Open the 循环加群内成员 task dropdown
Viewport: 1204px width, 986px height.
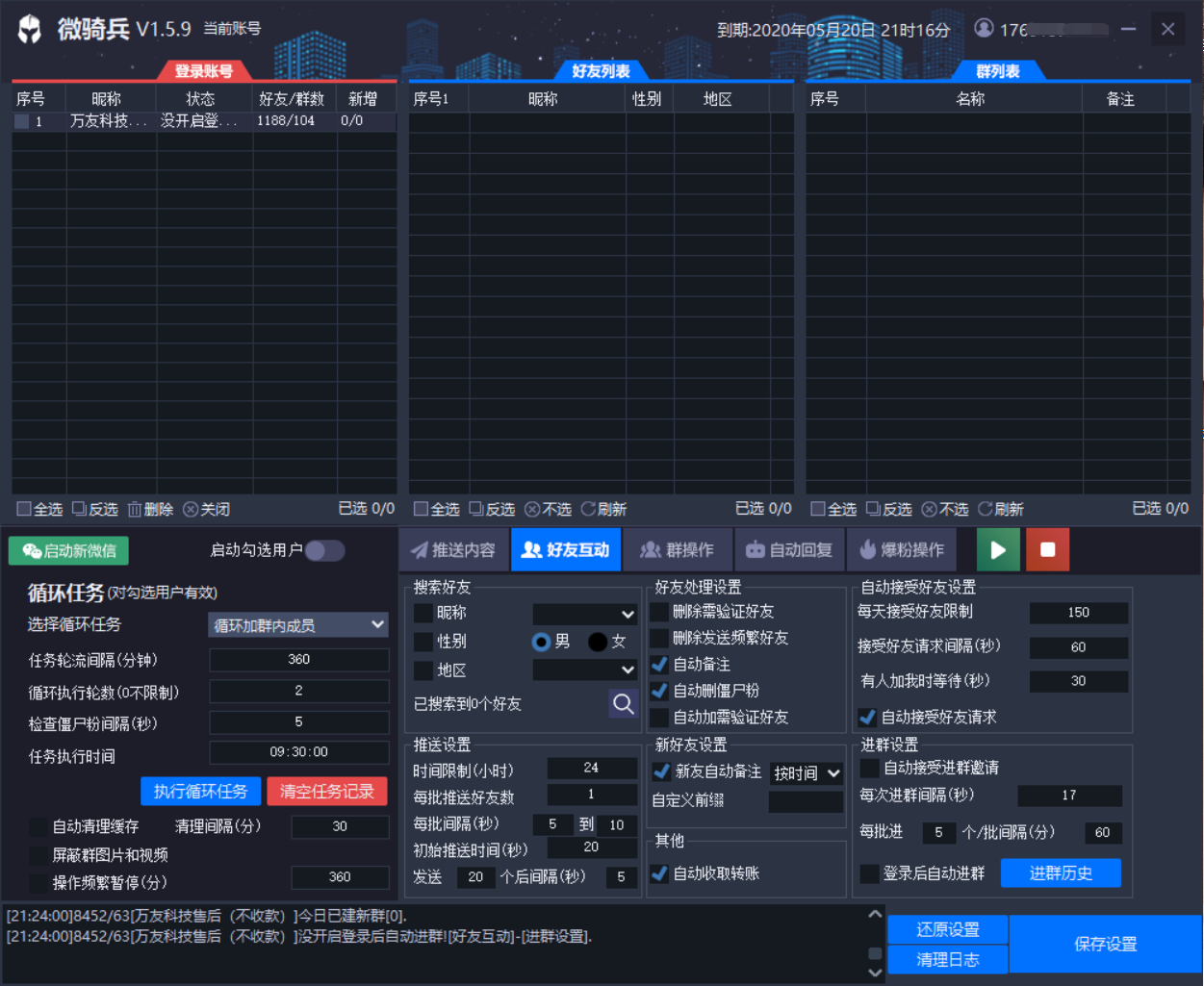pyautogui.click(x=298, y=625)
